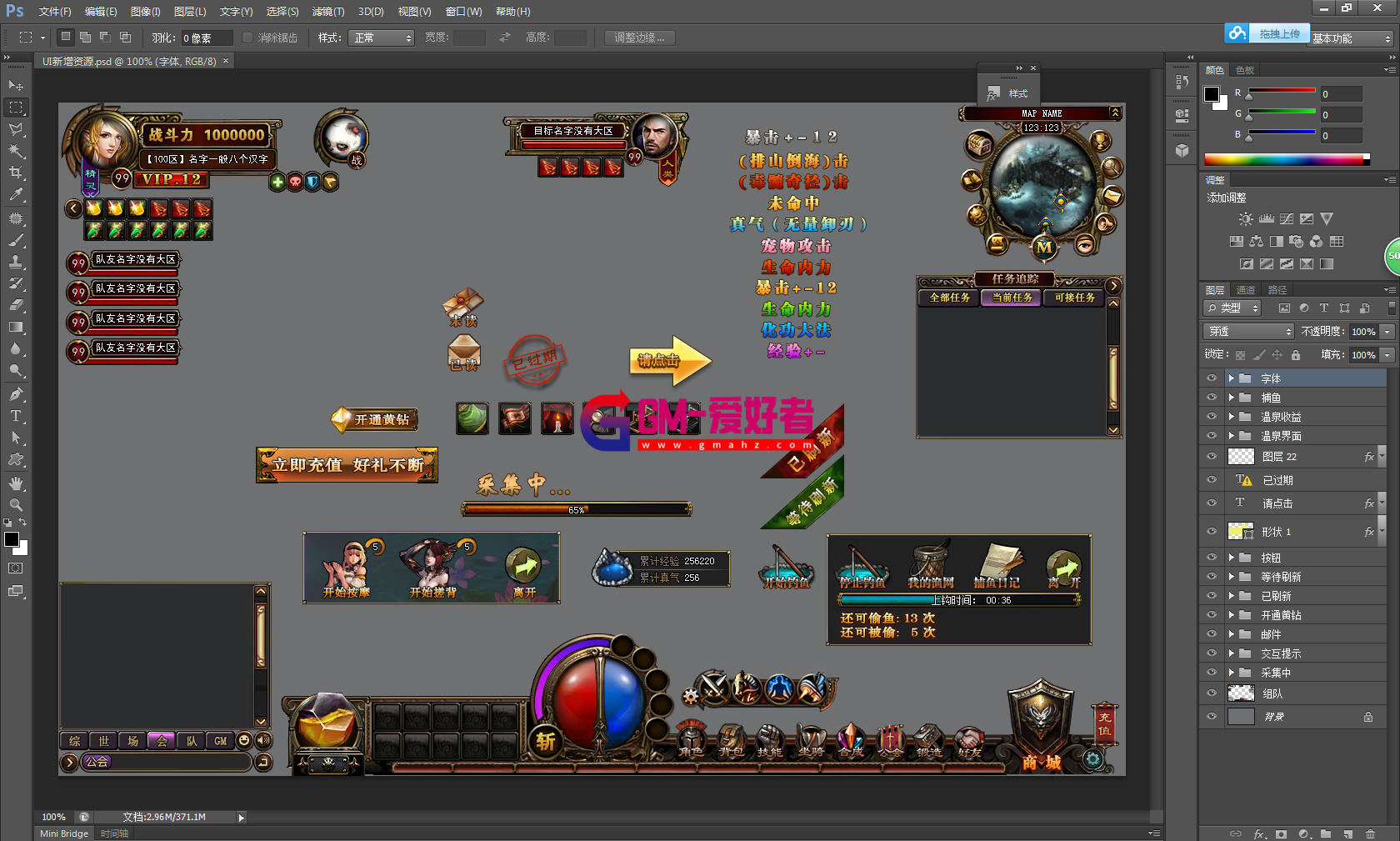
Task: Enable the 消除锯齿 anti-alias checkbox
Action: (247, 38)
